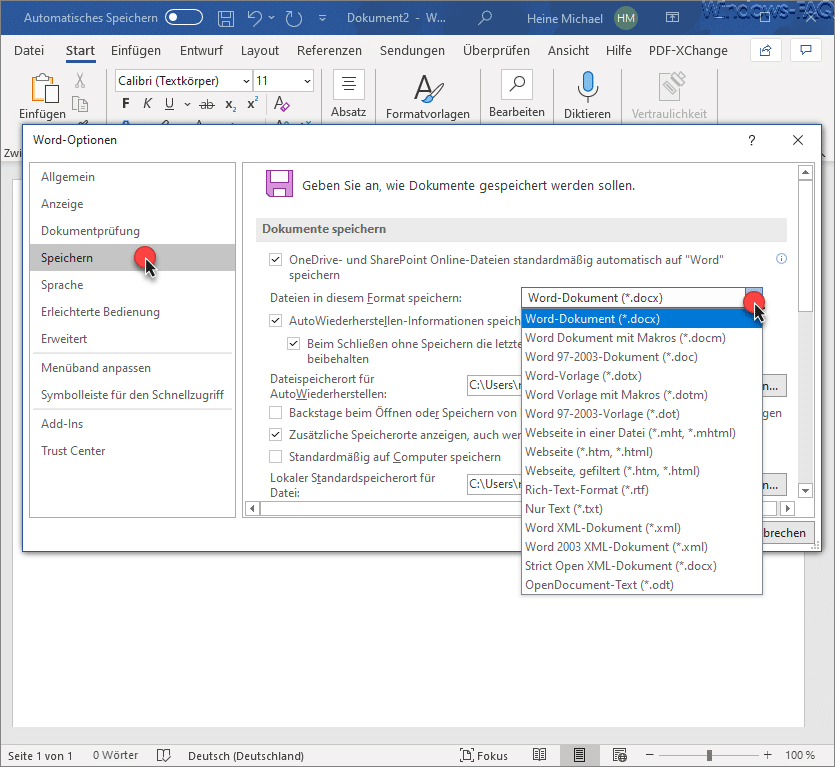Image resolution: width=835 pixels, height=767 pixels.
Task: Open the Bearbeiten search group
Action: coord(517,95)
